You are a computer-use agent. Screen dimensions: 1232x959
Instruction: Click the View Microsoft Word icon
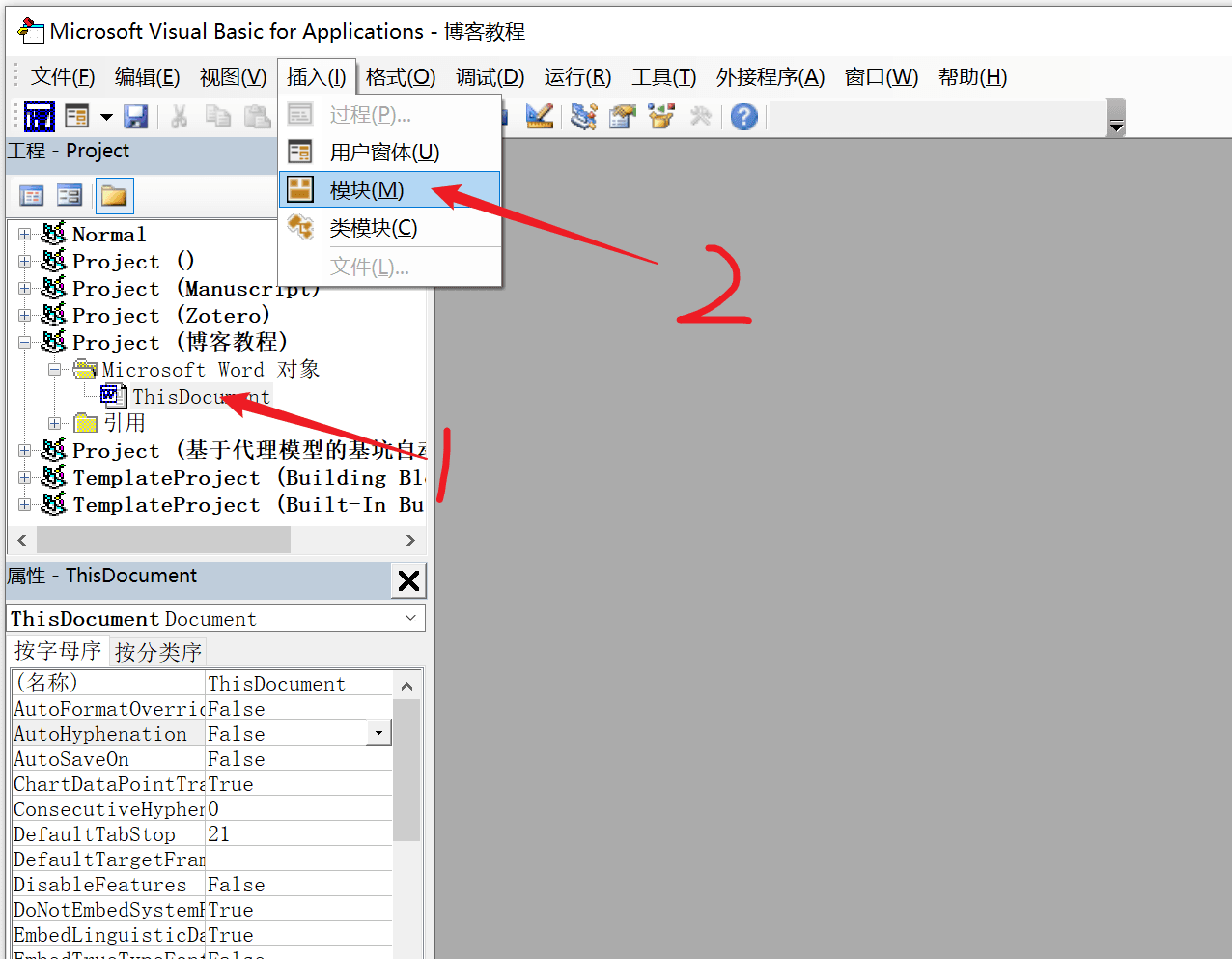pyautogui.click(x=40, y=117)
